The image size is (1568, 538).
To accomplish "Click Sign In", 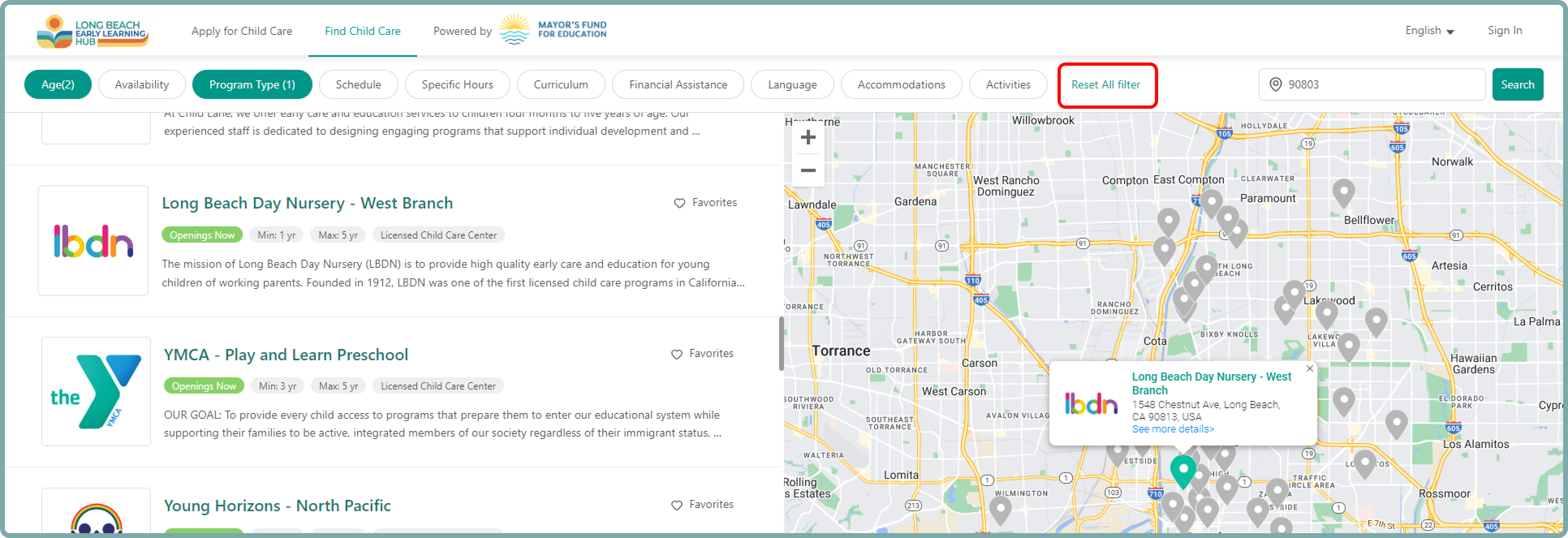I will point(1504,30).
